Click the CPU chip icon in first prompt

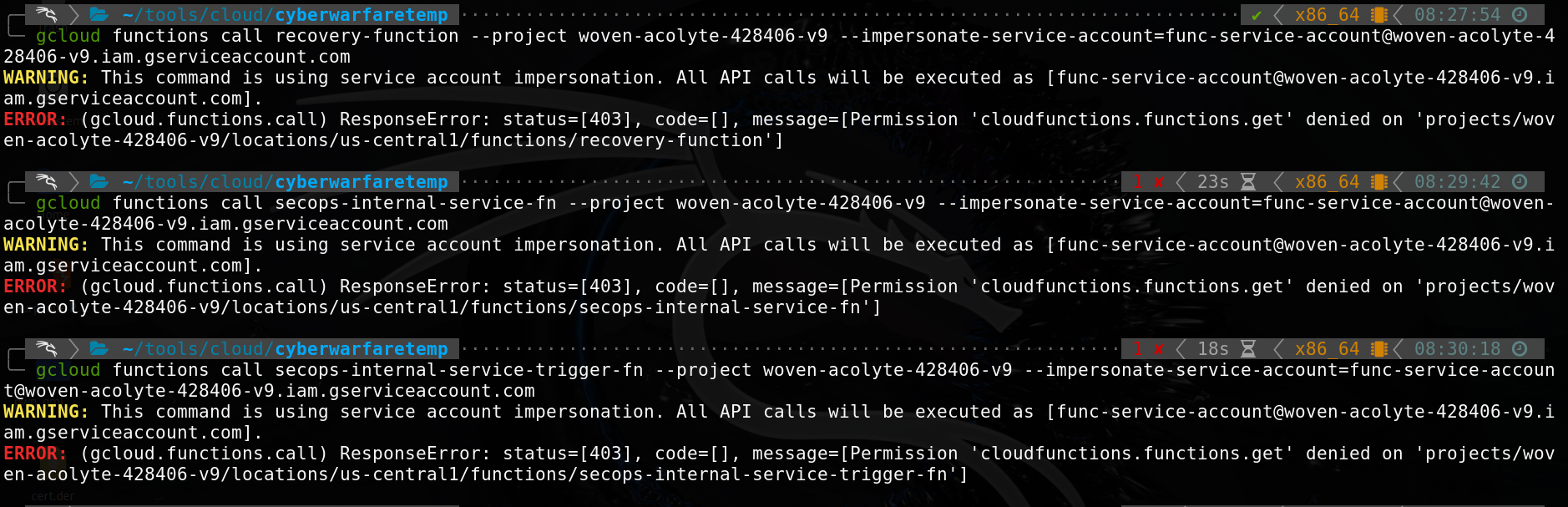click(x=1378, y=15)
